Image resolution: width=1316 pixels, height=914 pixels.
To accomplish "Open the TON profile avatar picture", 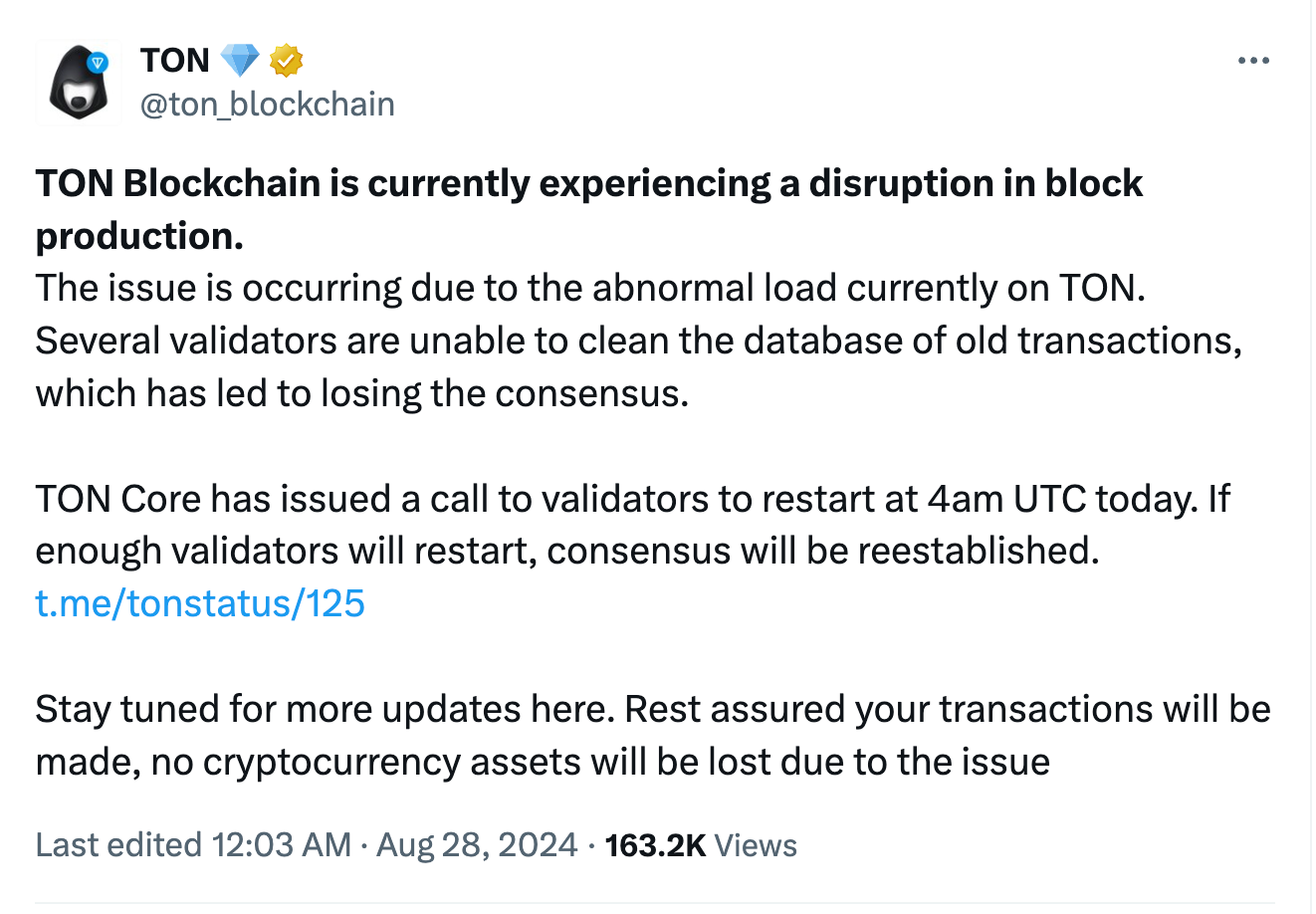I will coord(77,85).
